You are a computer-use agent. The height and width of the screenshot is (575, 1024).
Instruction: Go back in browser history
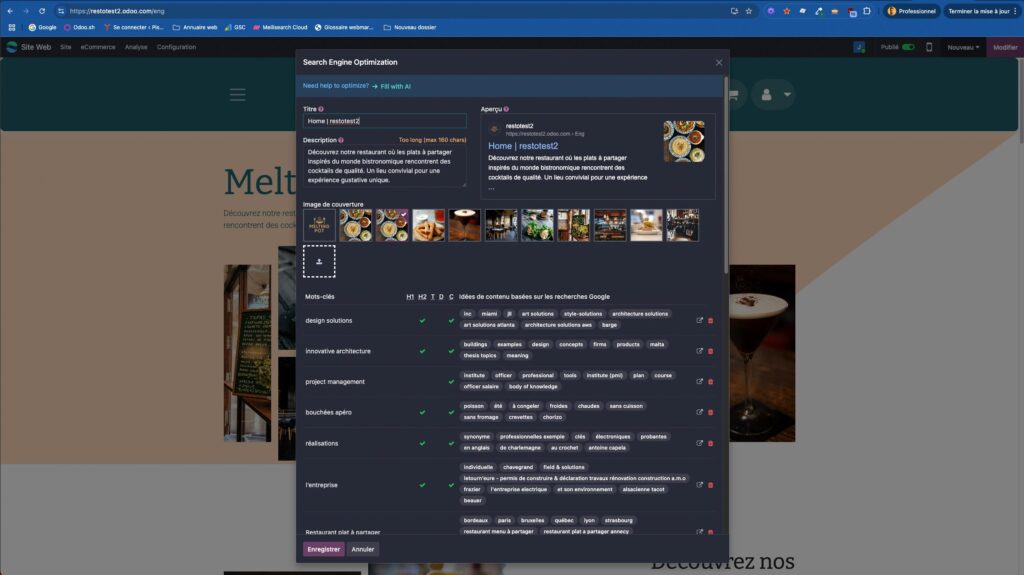coord(10,11)
